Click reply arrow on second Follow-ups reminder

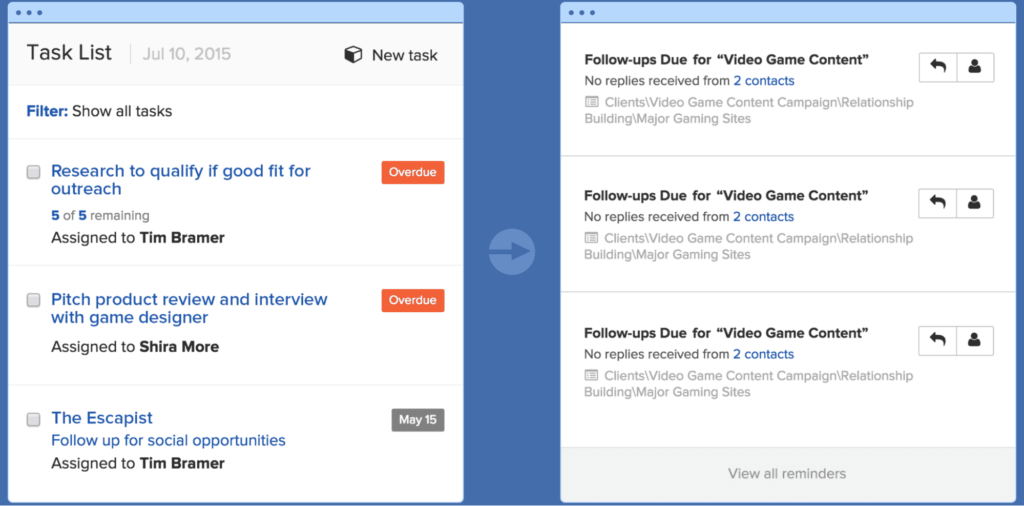click(x=938, y=203)
